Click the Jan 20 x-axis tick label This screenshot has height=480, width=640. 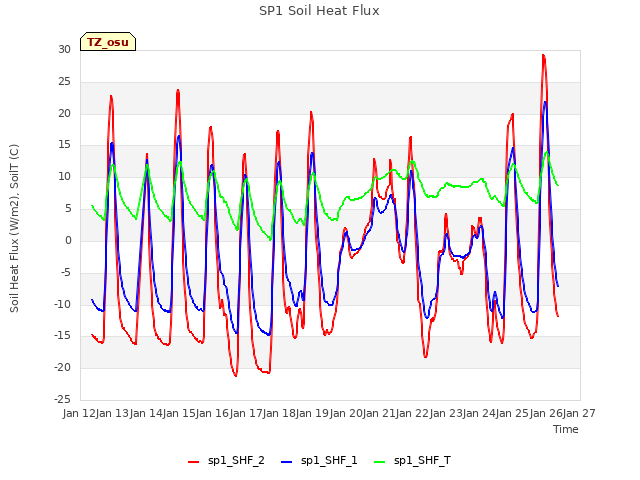coord(346,413)
